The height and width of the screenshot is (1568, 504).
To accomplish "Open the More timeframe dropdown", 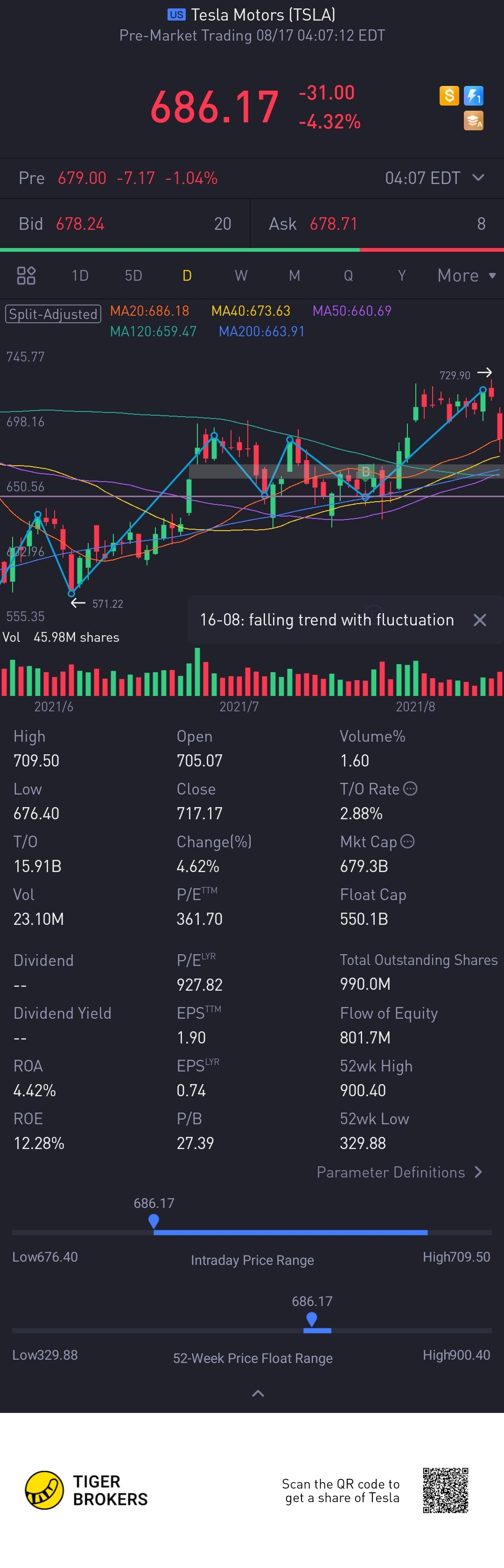I will click(x=467, y=276).
